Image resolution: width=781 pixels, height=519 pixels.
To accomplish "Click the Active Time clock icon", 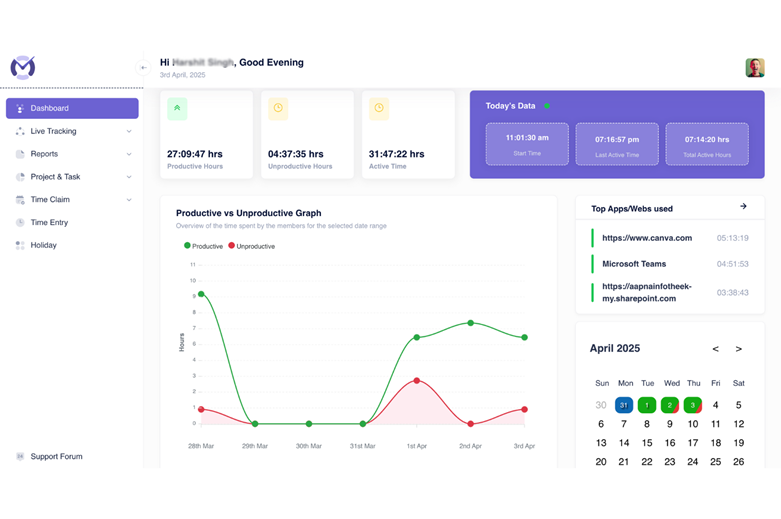I will pyautogui.click(x=379, y=108).
